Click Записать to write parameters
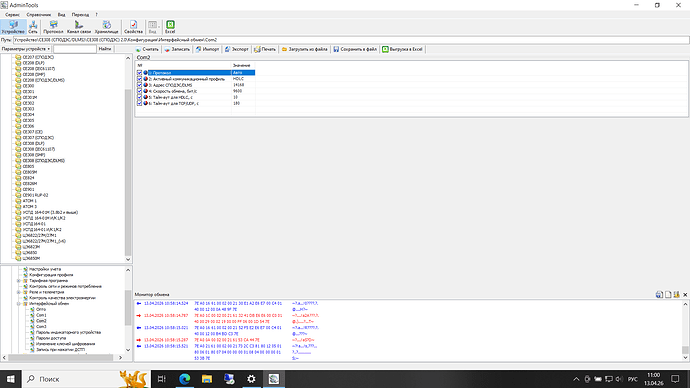 pyautogui.click(x=177, y=49)
